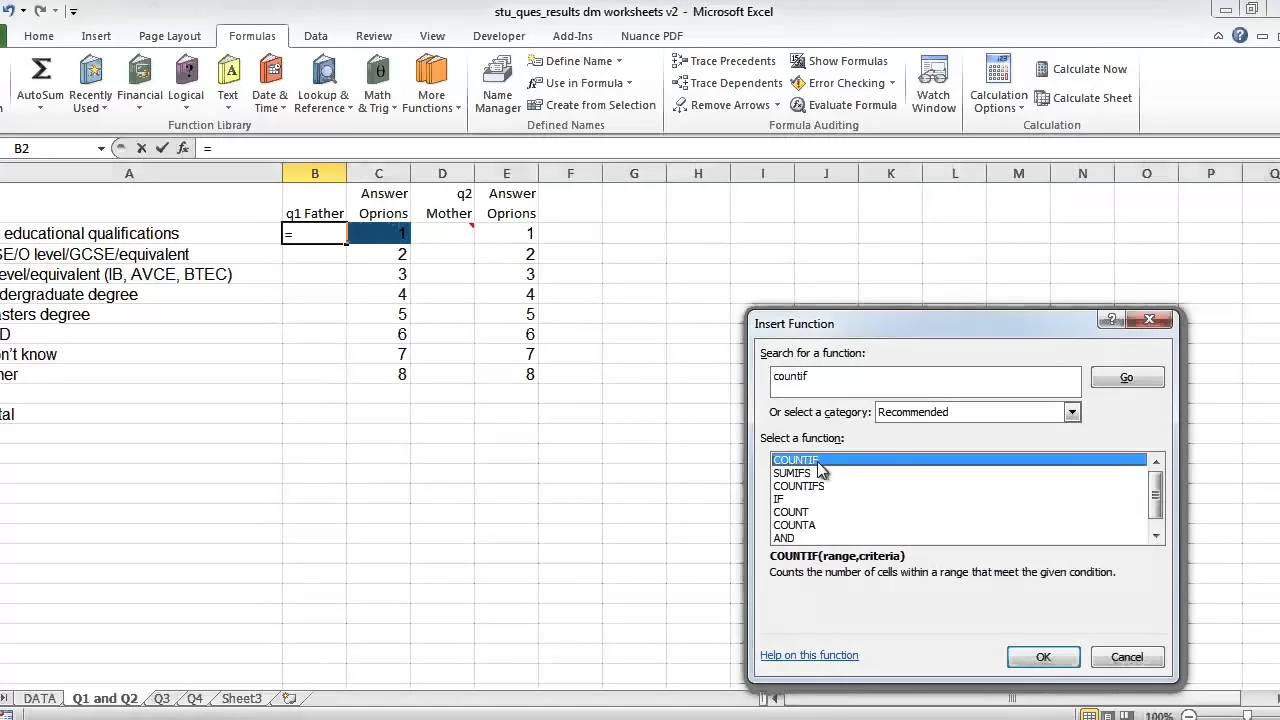Image resolution: width=1280 pixels, height=720 pixels.
Task: Click Remove Arrows
Action: tap(721, 105)
